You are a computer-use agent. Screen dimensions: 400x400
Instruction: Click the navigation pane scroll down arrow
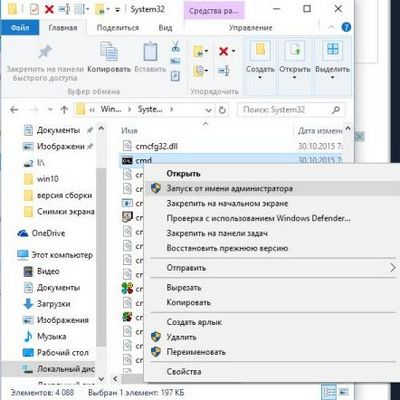click(x=101, y=379)
